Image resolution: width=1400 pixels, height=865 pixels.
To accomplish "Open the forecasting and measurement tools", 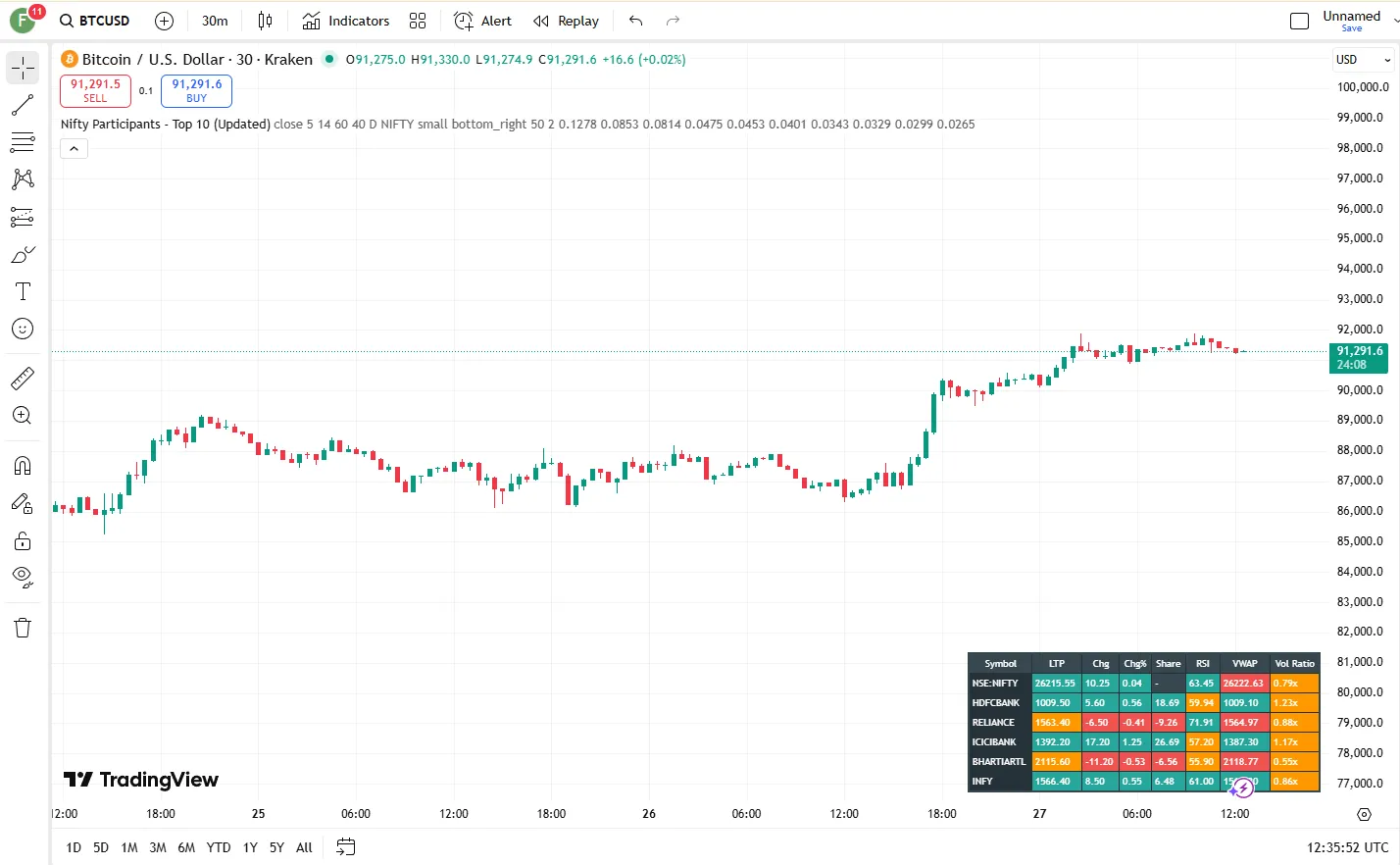I will [23, 217].
